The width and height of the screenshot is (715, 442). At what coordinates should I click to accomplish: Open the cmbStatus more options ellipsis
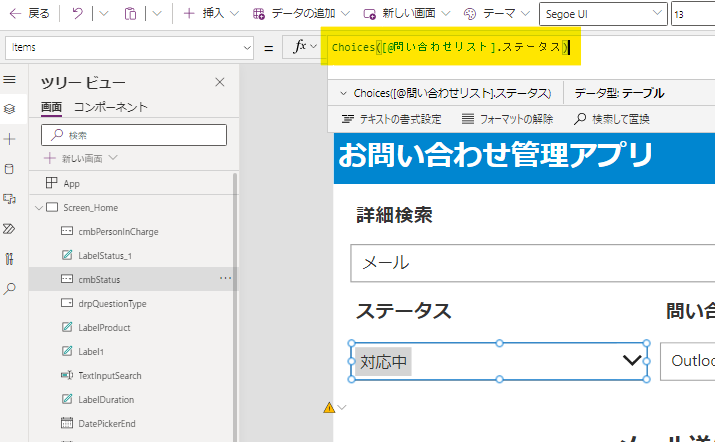click(226, 278)
